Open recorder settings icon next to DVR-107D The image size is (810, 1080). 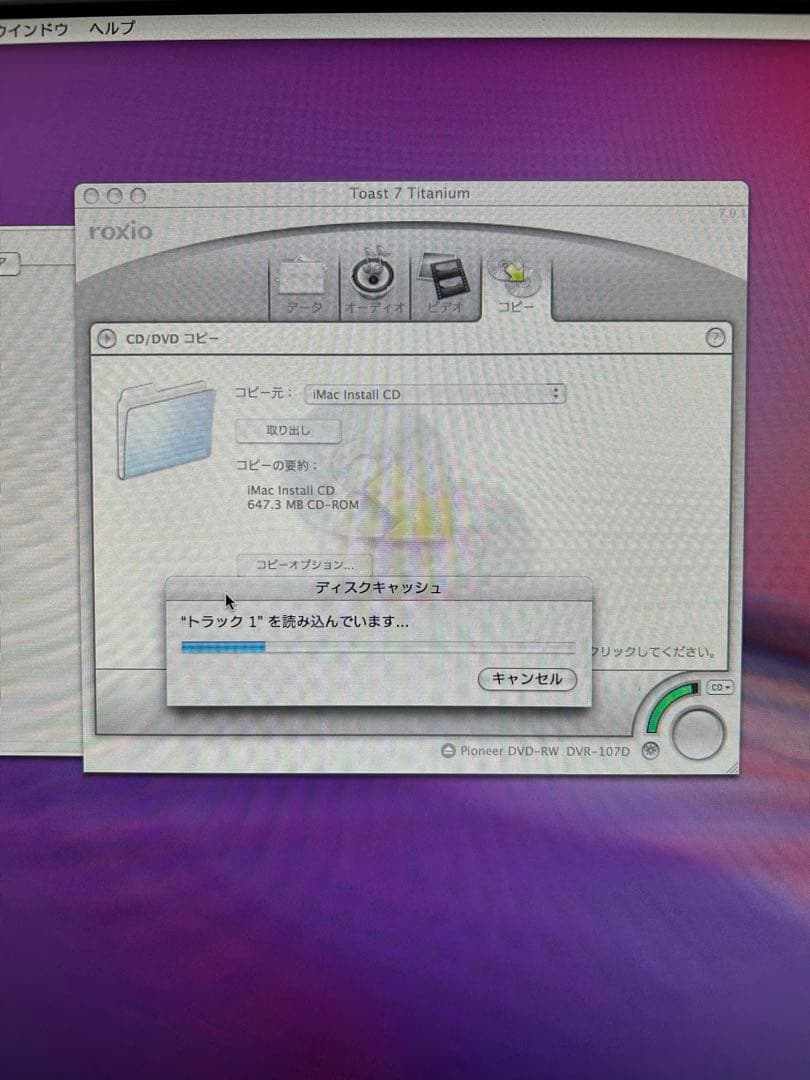pyautogui.click(x=650, y=751)
